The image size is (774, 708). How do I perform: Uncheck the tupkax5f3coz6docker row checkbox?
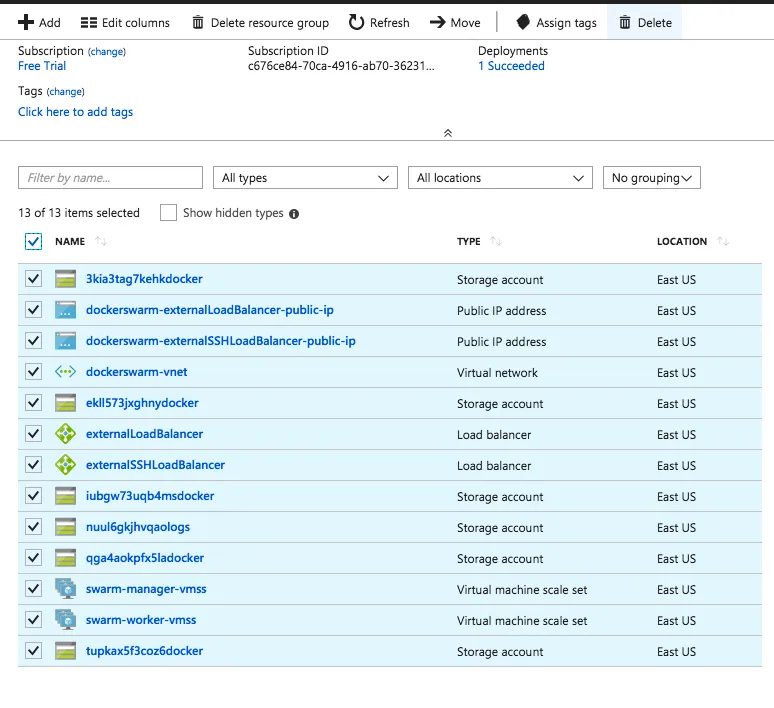click(33, 651)
